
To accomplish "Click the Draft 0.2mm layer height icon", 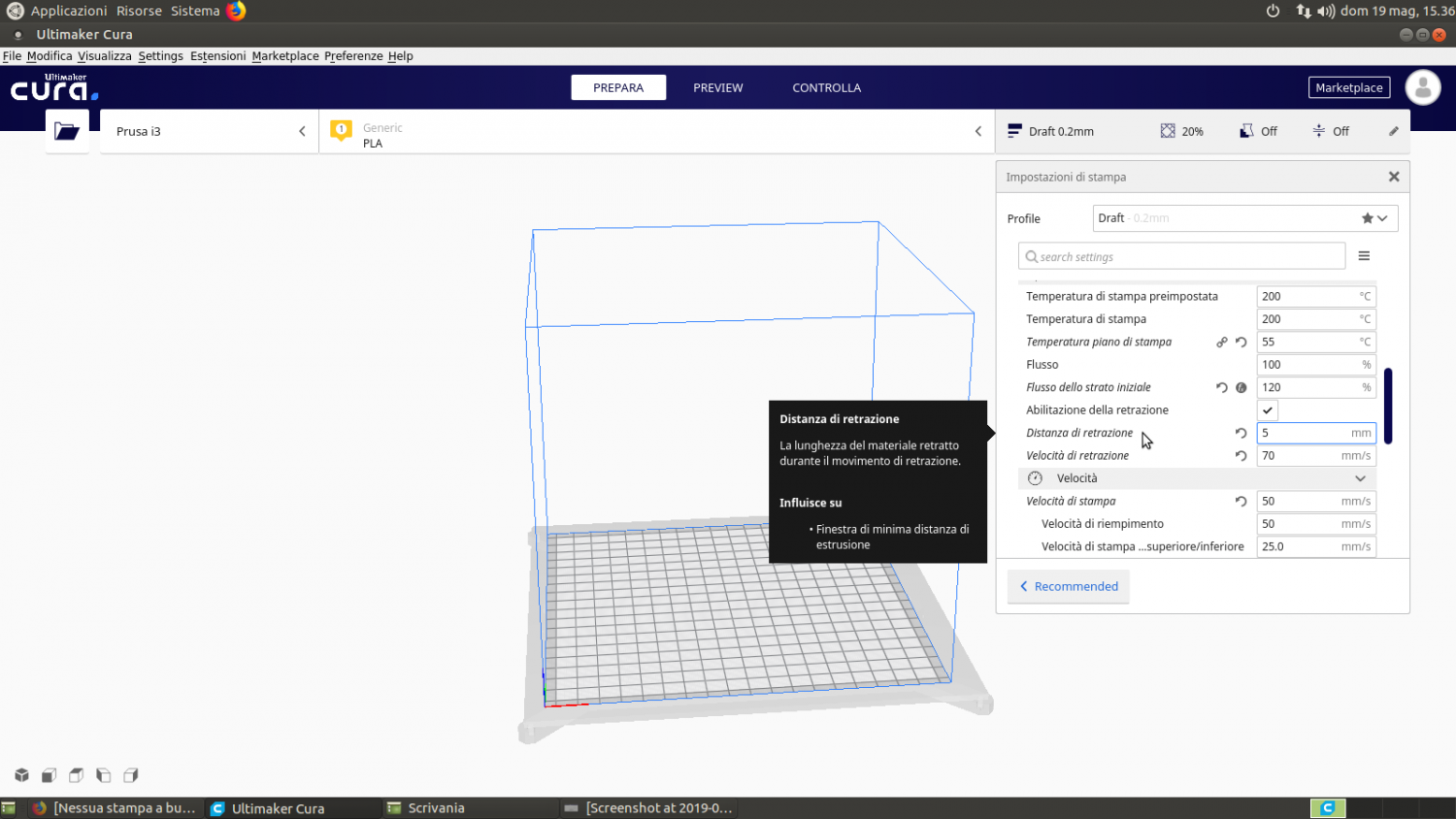I will (1014, 131).
